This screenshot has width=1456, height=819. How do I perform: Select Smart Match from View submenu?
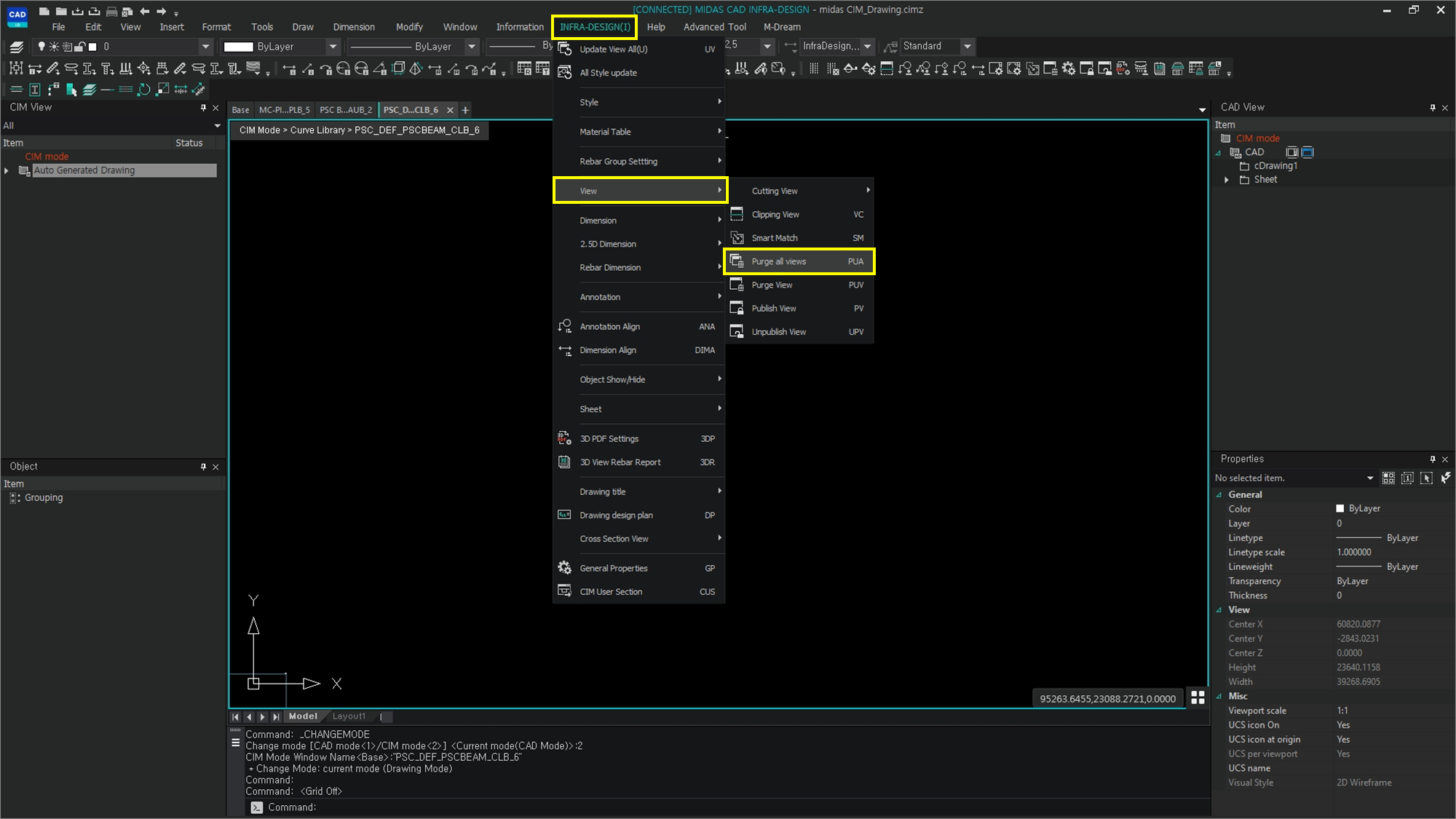point(799,238)
